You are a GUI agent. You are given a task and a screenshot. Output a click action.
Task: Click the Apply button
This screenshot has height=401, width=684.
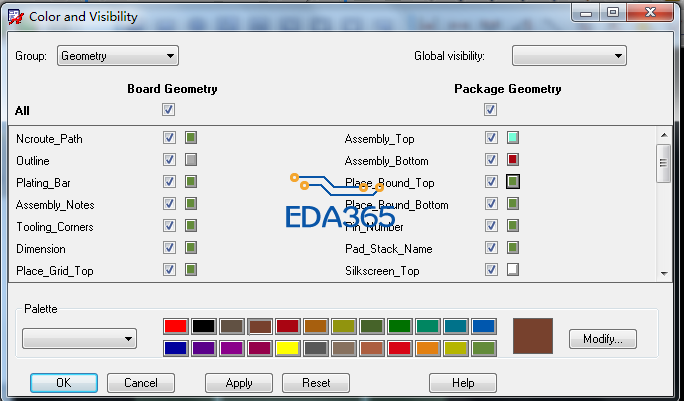click(x=239, y=383)
